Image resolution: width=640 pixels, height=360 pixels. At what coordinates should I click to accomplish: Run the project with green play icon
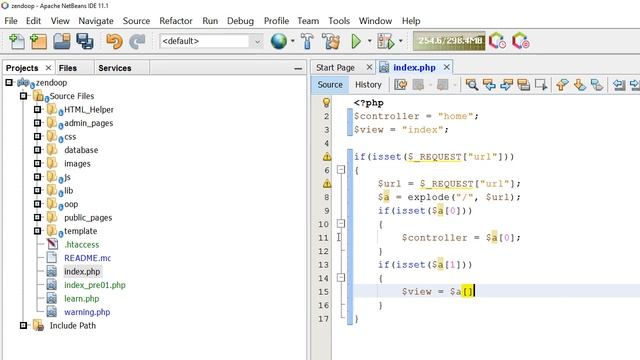(356, 41)
